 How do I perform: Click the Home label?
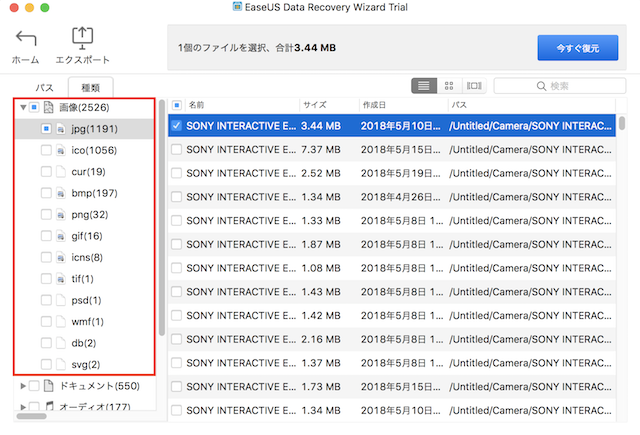click(25, 60)
